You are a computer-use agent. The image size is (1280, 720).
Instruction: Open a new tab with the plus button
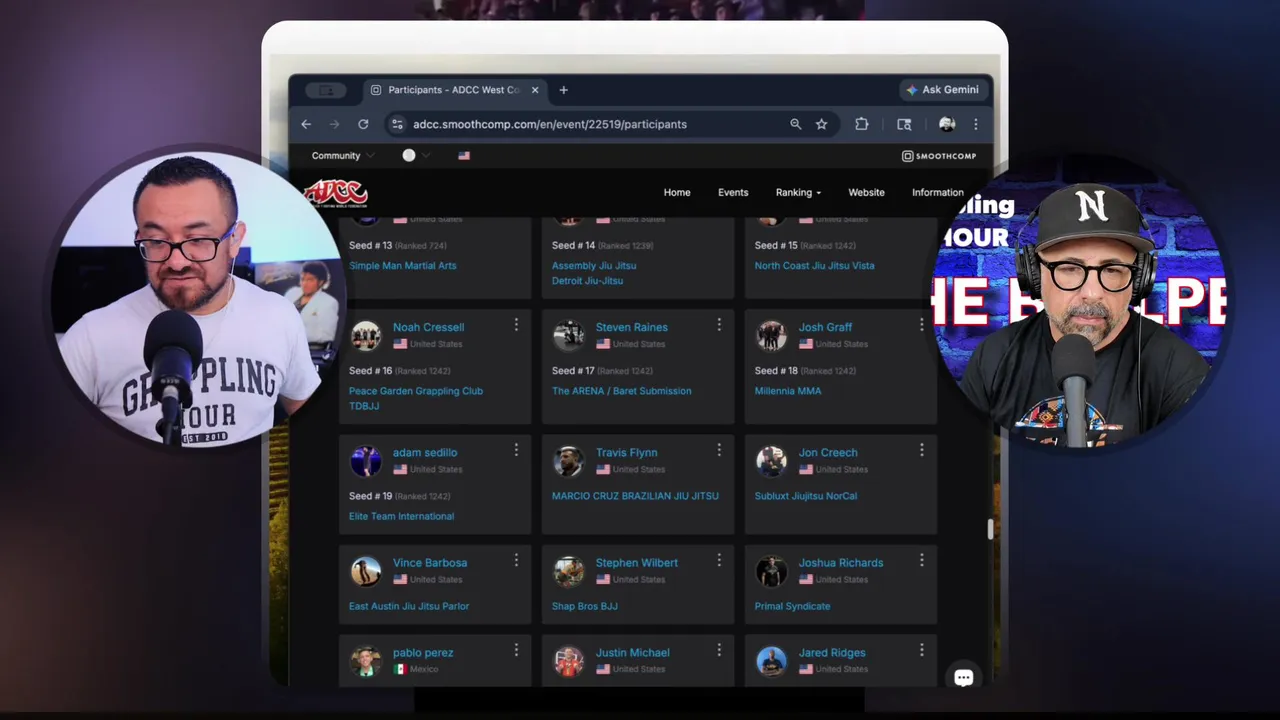563,90
